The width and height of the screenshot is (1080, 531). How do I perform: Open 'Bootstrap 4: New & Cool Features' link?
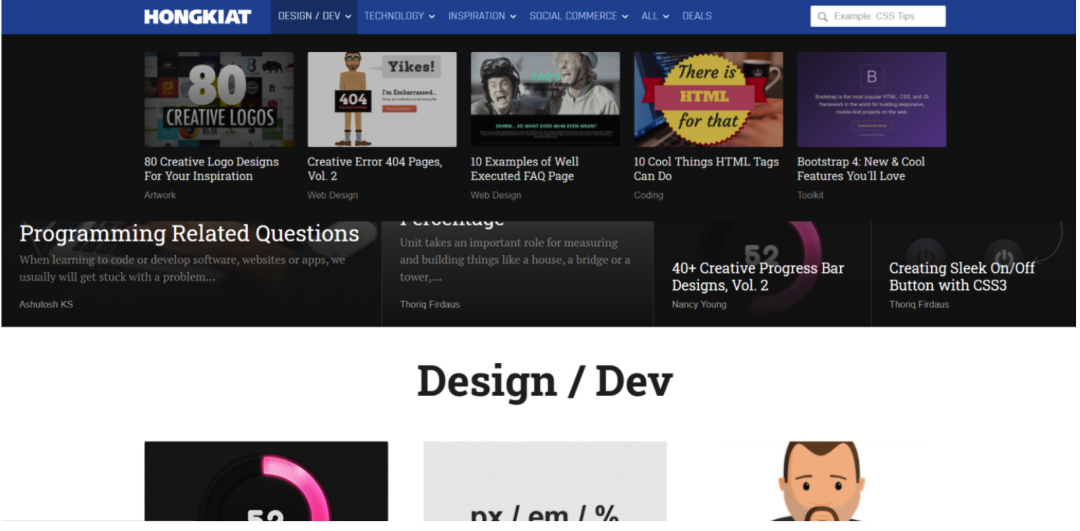[x=861, y=169]
